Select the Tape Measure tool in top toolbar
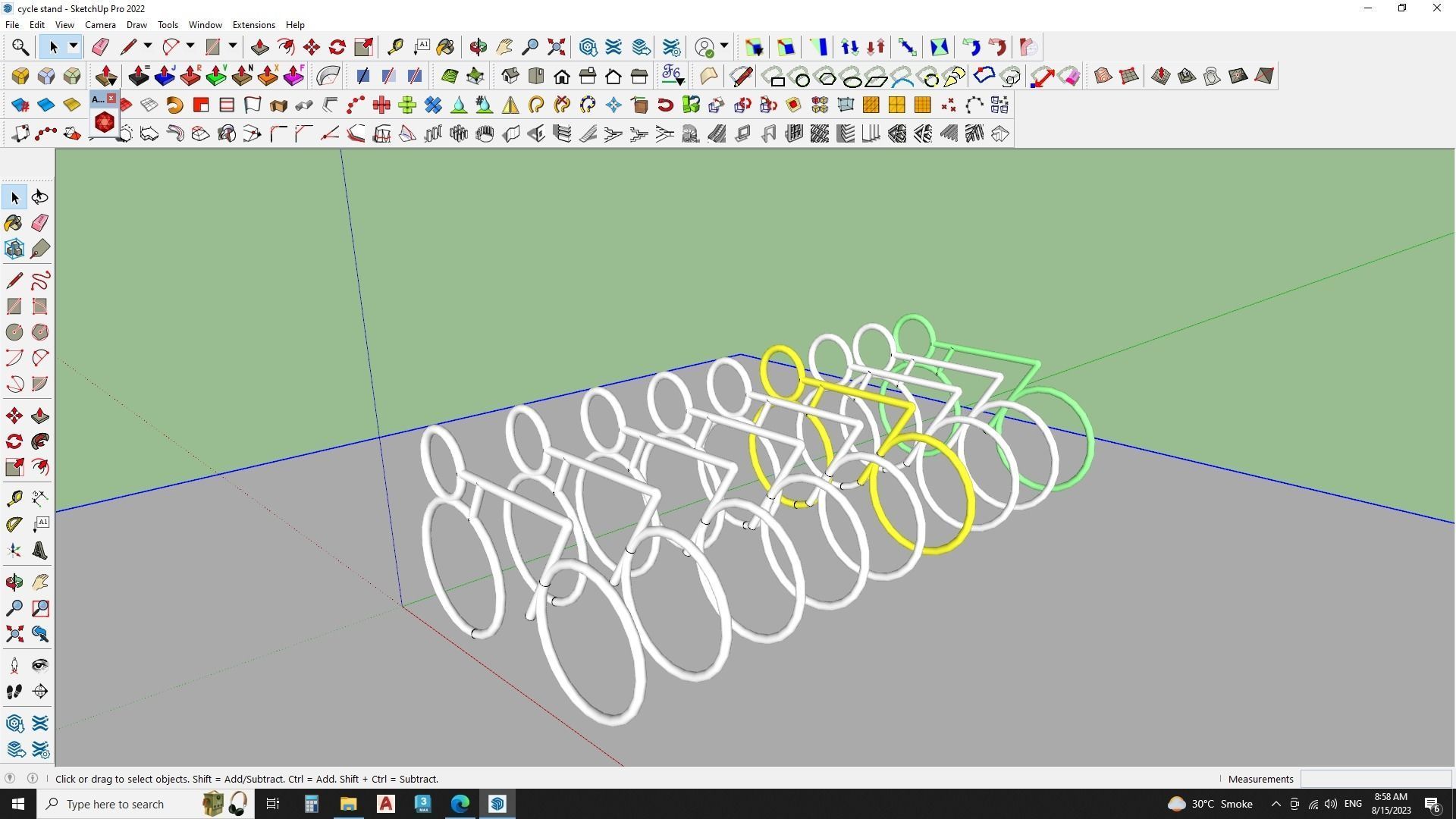Viewport: 1456px width, 819px height. pyautogui.click(x=395, y=47)
